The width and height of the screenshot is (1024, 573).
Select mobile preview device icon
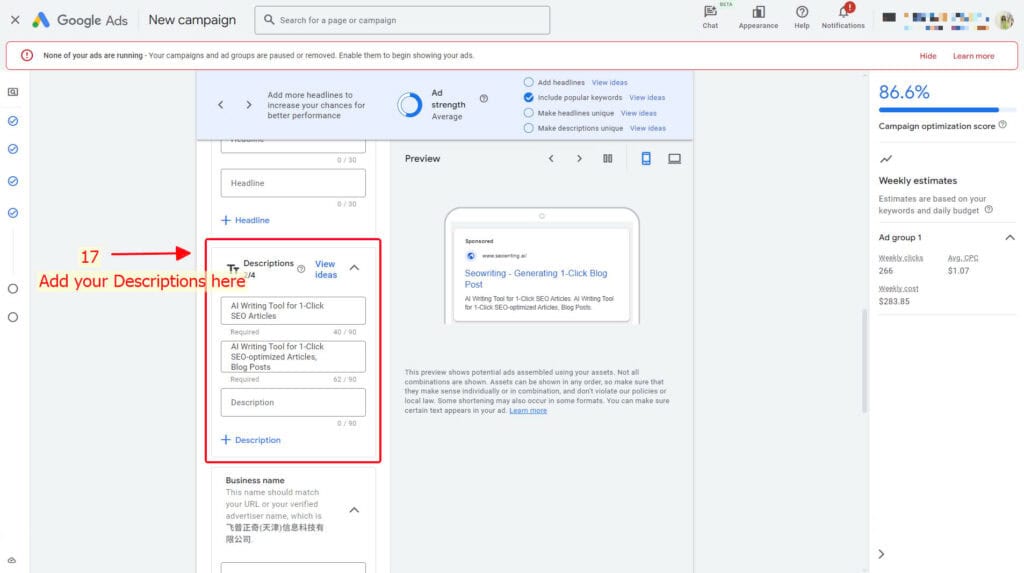click(646, 159)
